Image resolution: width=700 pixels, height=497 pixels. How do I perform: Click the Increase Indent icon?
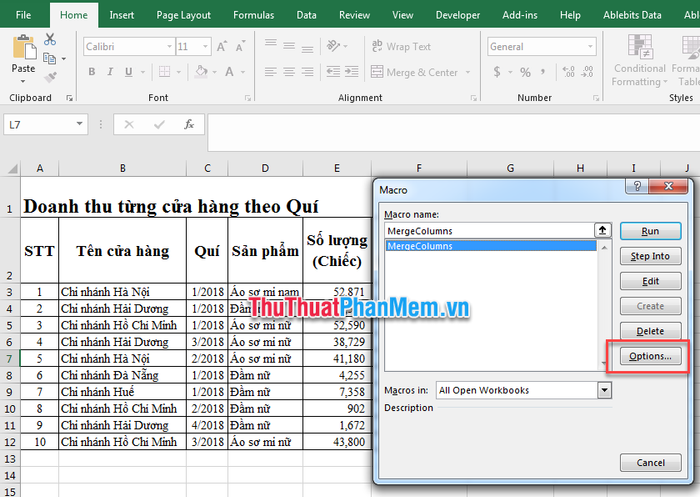352,71
